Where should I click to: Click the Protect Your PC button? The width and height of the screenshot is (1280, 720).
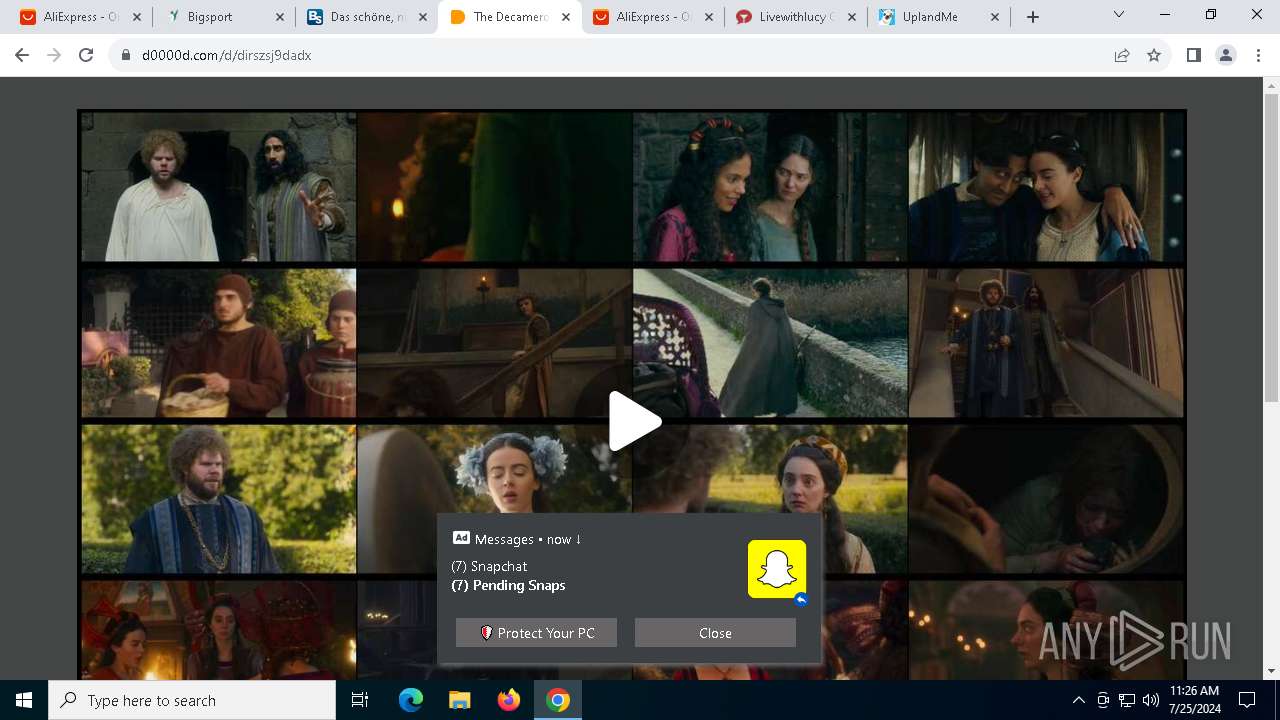(x=536, y=633)
